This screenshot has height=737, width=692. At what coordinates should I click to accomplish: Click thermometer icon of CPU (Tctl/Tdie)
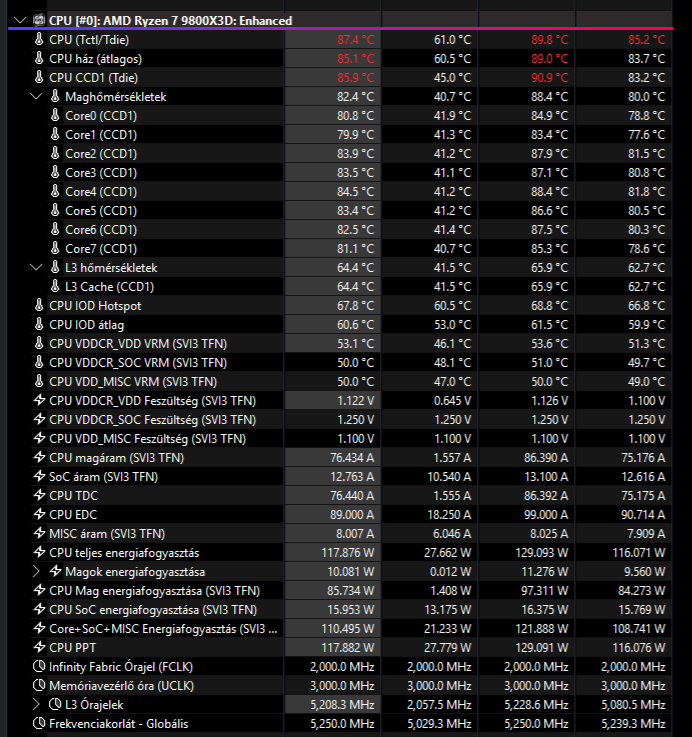coord(39,39)
